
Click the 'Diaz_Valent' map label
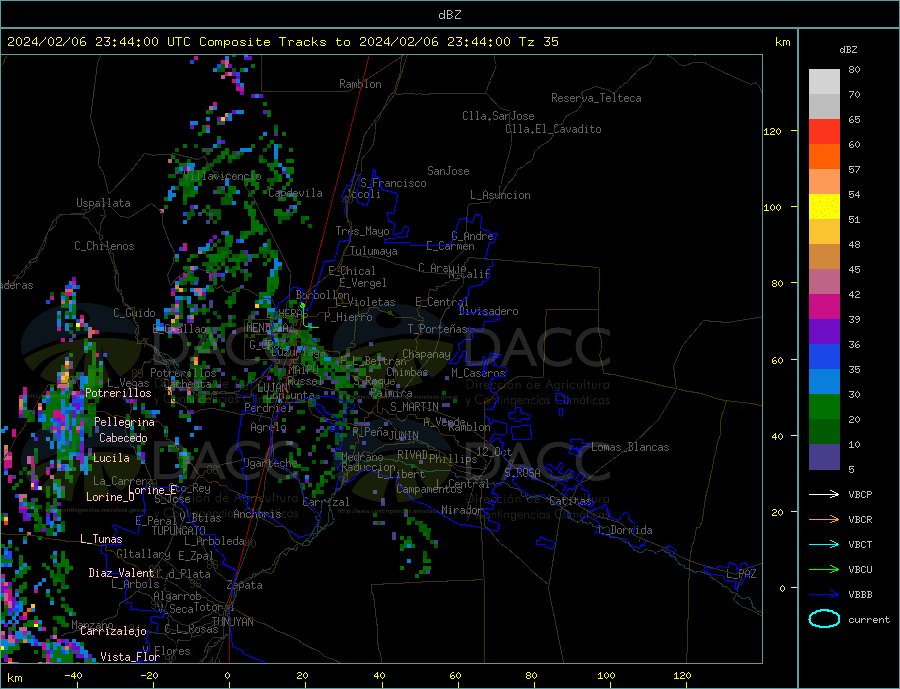[121, 573]
